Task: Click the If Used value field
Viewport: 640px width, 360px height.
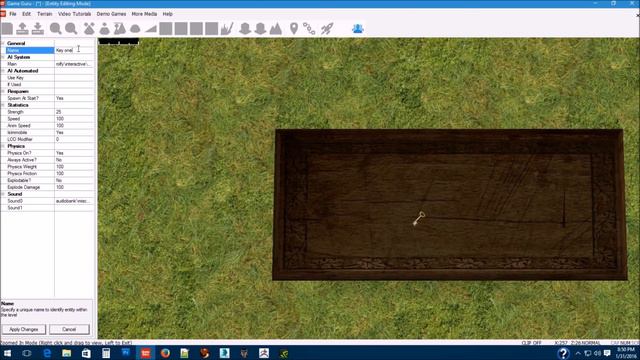Action: coord(74,84)
